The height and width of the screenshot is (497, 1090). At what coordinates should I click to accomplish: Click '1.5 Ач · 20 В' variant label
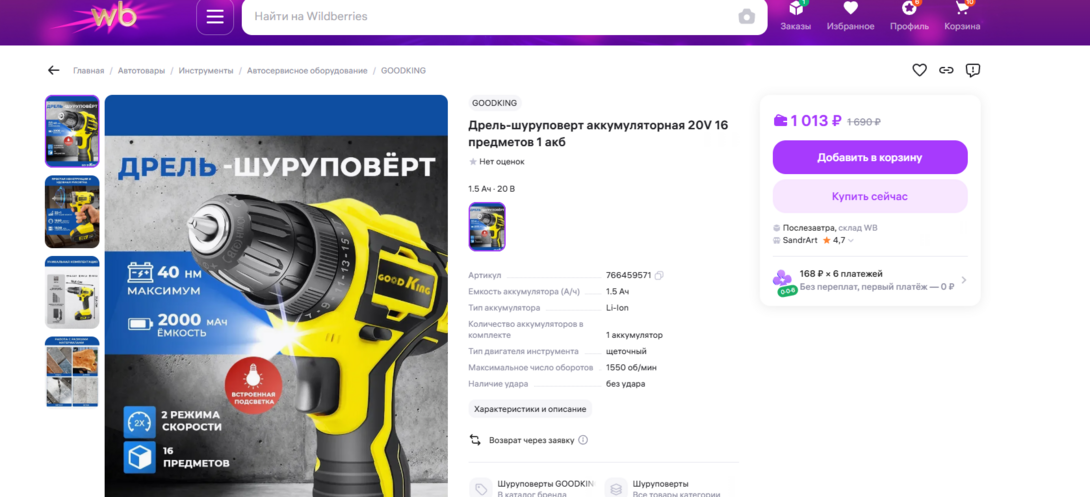point(491,189)
